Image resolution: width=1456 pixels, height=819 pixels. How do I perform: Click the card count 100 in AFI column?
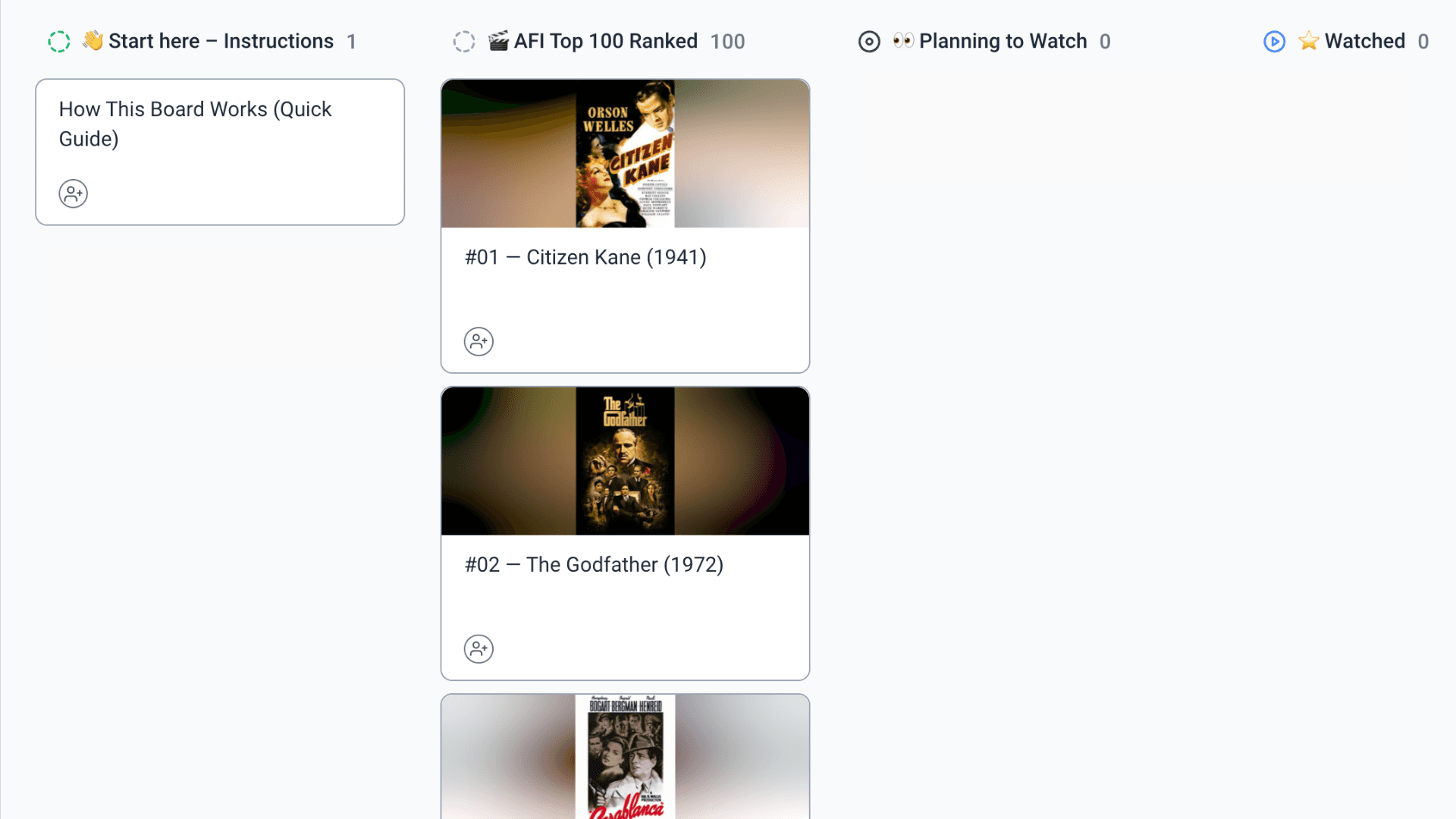point(727,42)
